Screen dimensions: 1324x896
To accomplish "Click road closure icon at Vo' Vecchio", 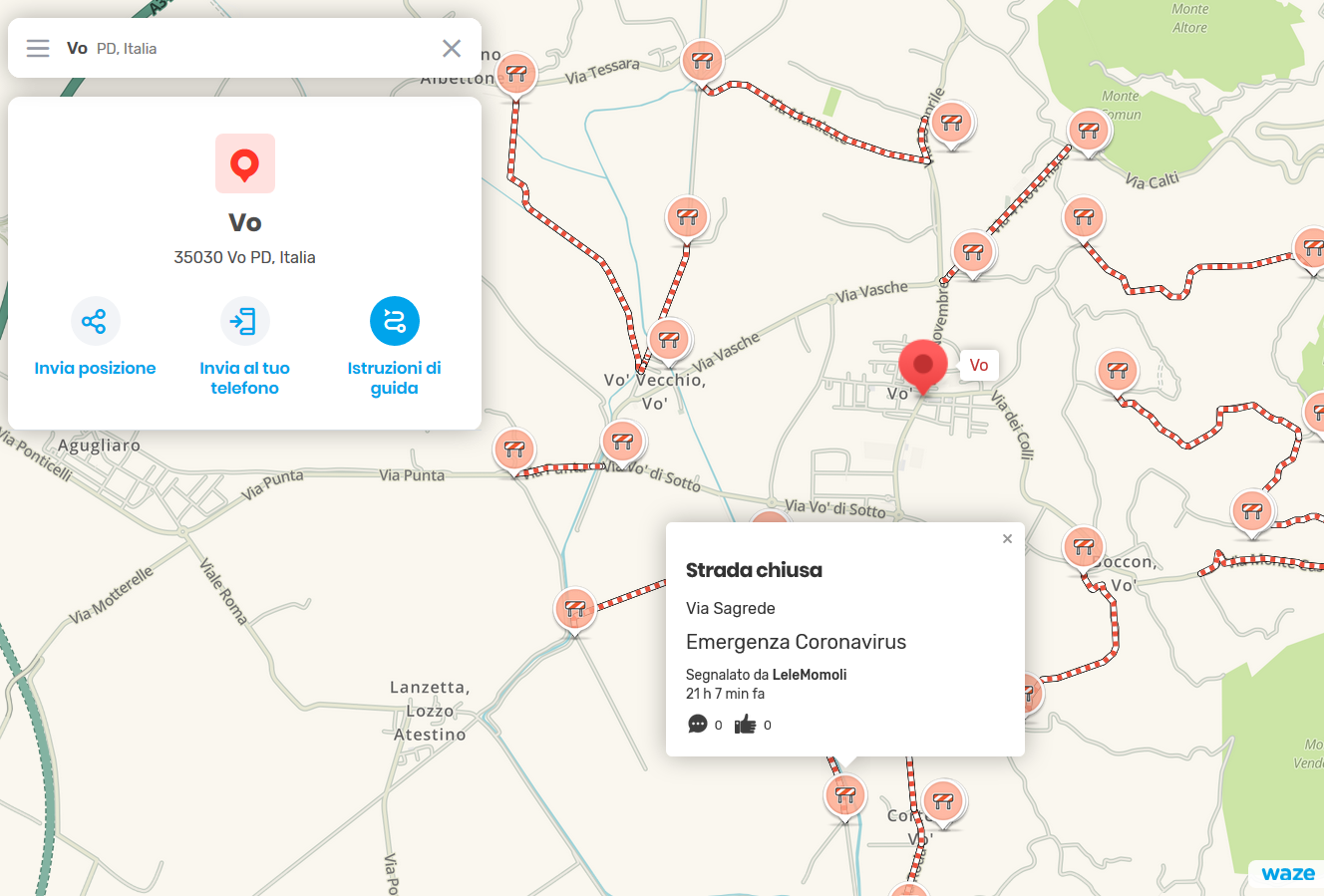I will coord(669,342).
